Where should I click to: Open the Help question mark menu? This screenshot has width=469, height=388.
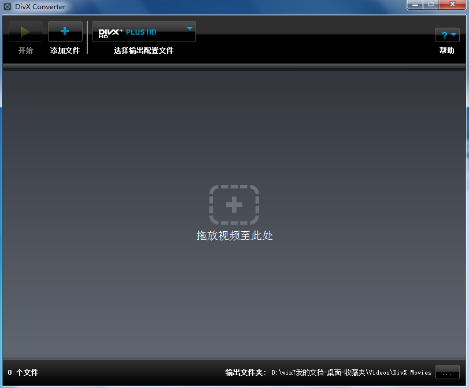point(447,35)
